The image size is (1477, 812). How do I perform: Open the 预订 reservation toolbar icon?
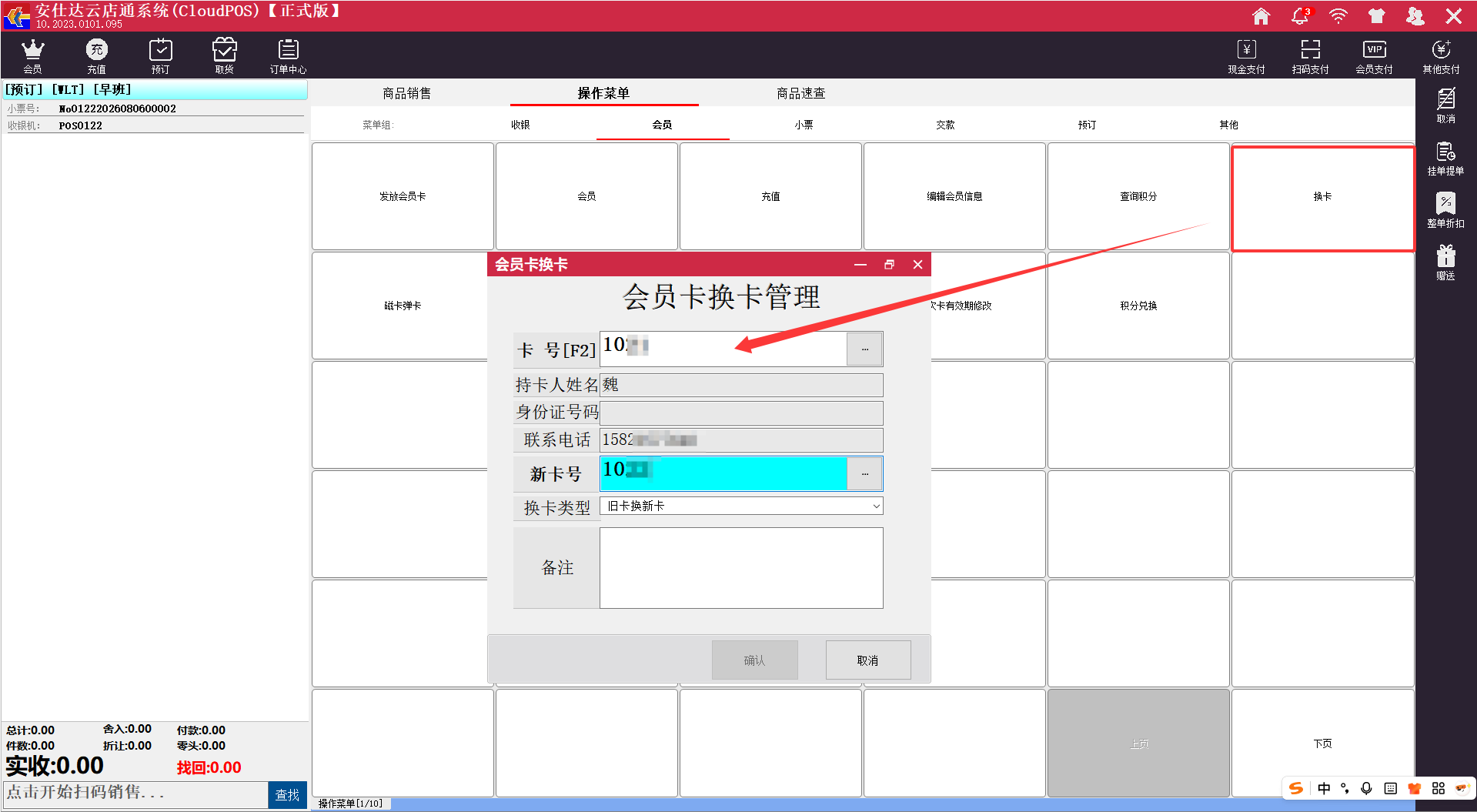click(160, 55)
